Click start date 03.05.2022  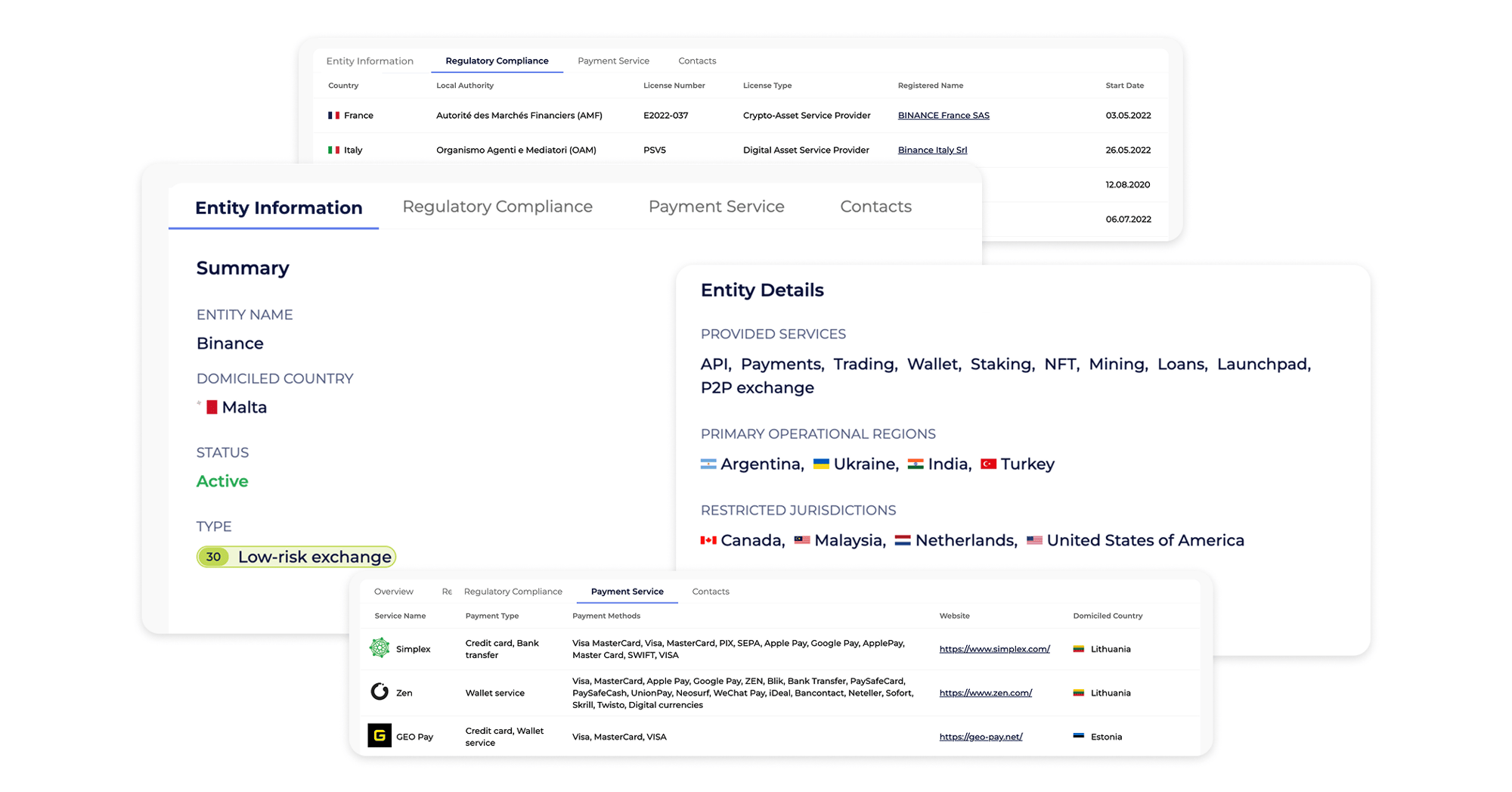coord(1128,116)
